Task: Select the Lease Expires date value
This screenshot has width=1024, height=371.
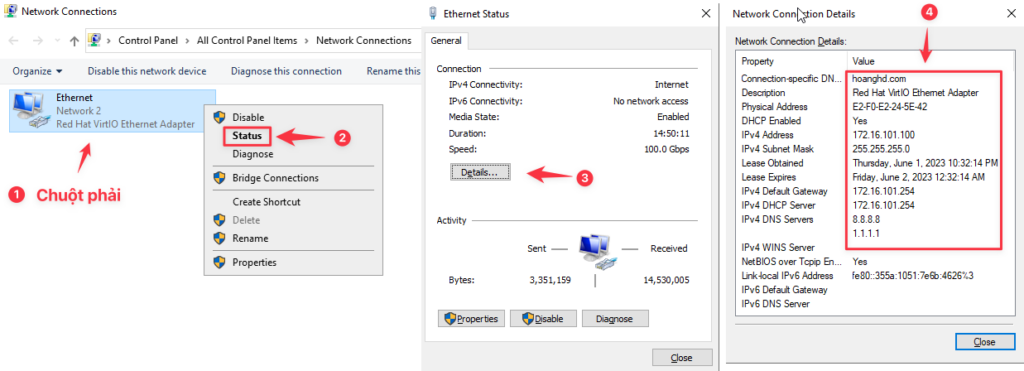Action: (x=919, y=177)
